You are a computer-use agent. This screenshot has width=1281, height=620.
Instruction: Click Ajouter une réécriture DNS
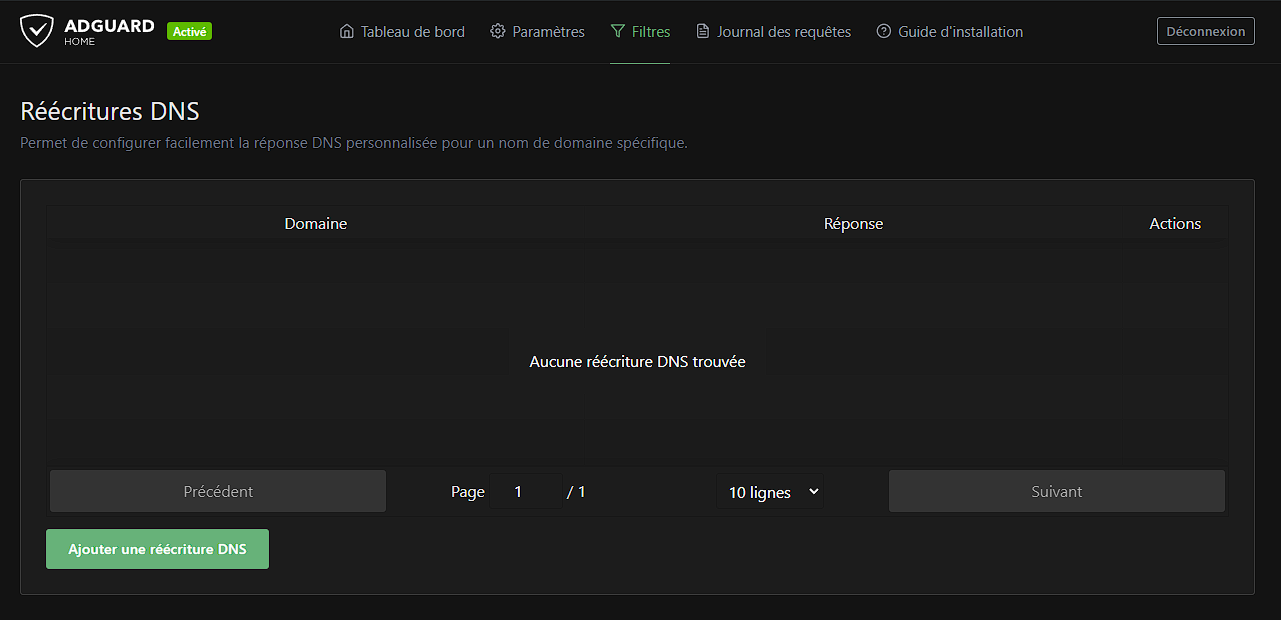(157, 549)
